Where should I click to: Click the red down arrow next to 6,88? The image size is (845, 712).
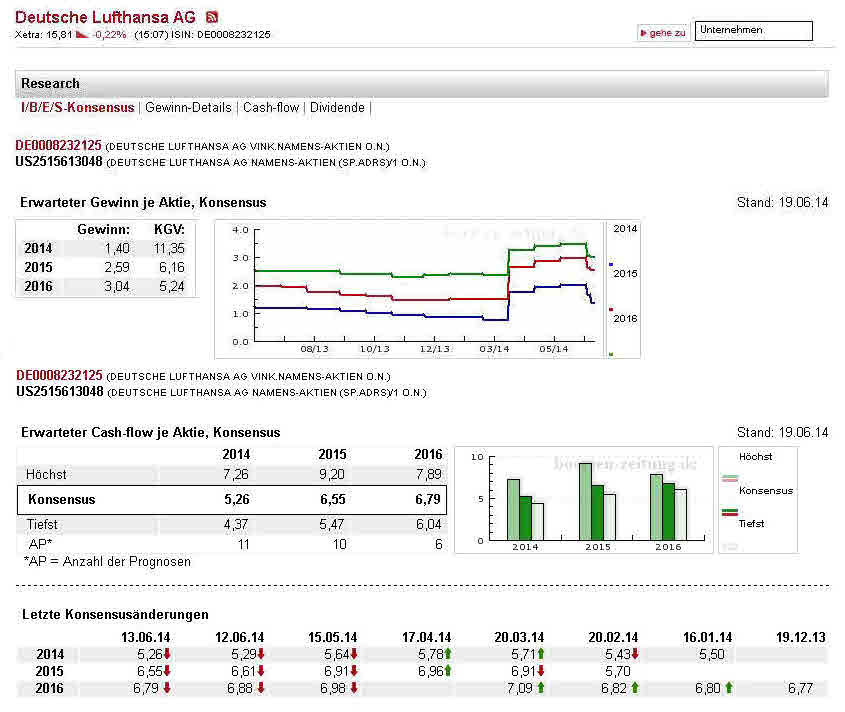pos(261,688)
